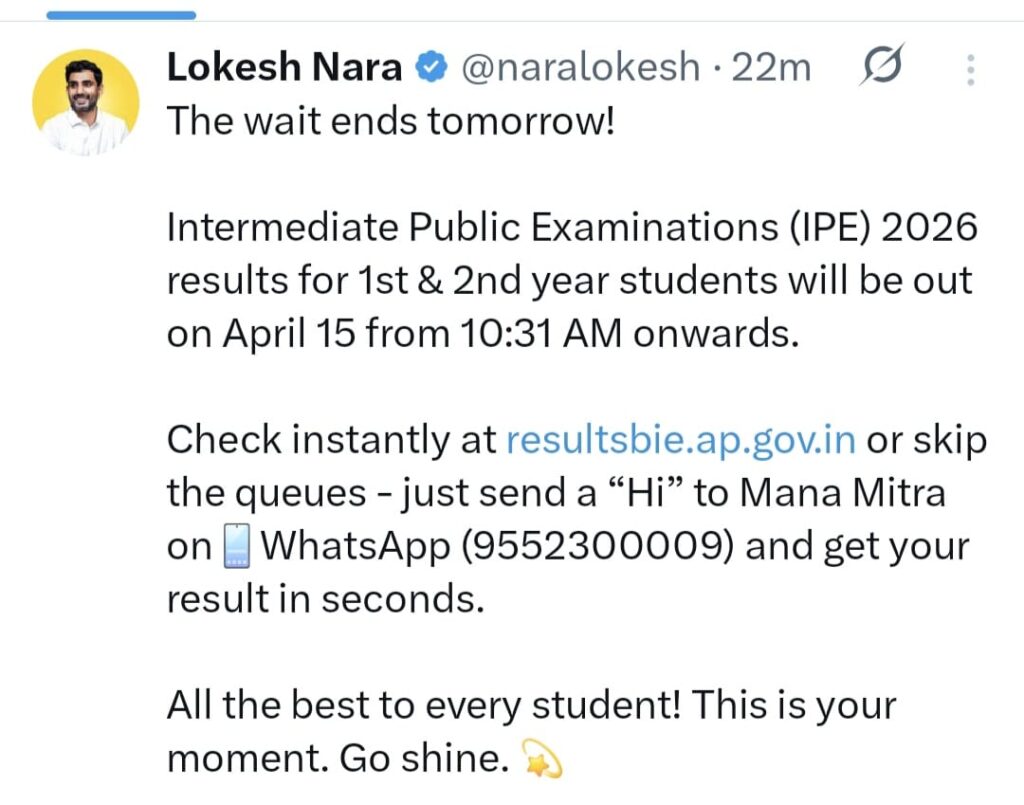Open the resultsbie.ap.gov.in link

pyautogui.click(x=681, y=440)
